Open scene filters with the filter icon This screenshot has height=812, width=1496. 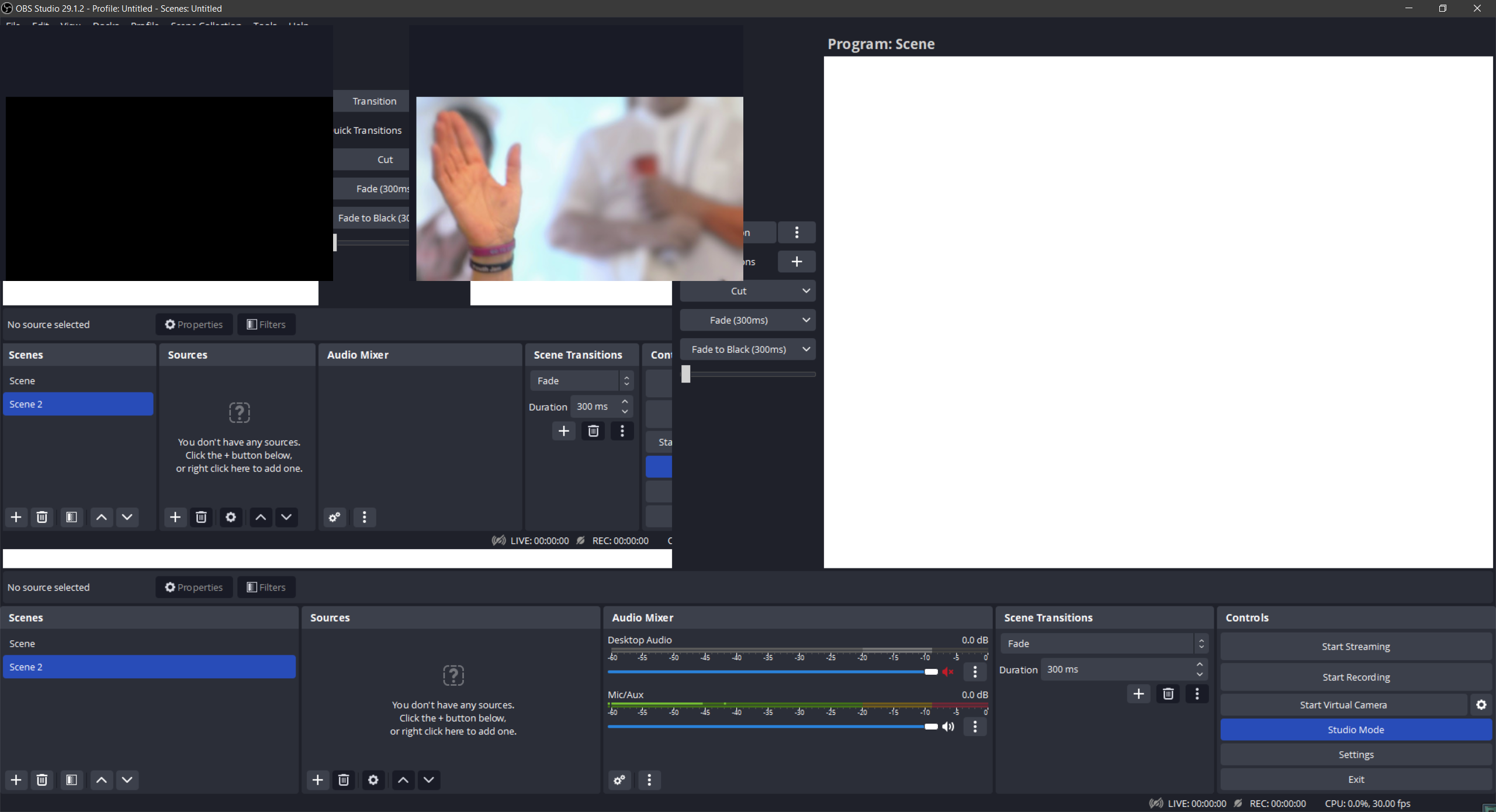click(x=71, y=780)
